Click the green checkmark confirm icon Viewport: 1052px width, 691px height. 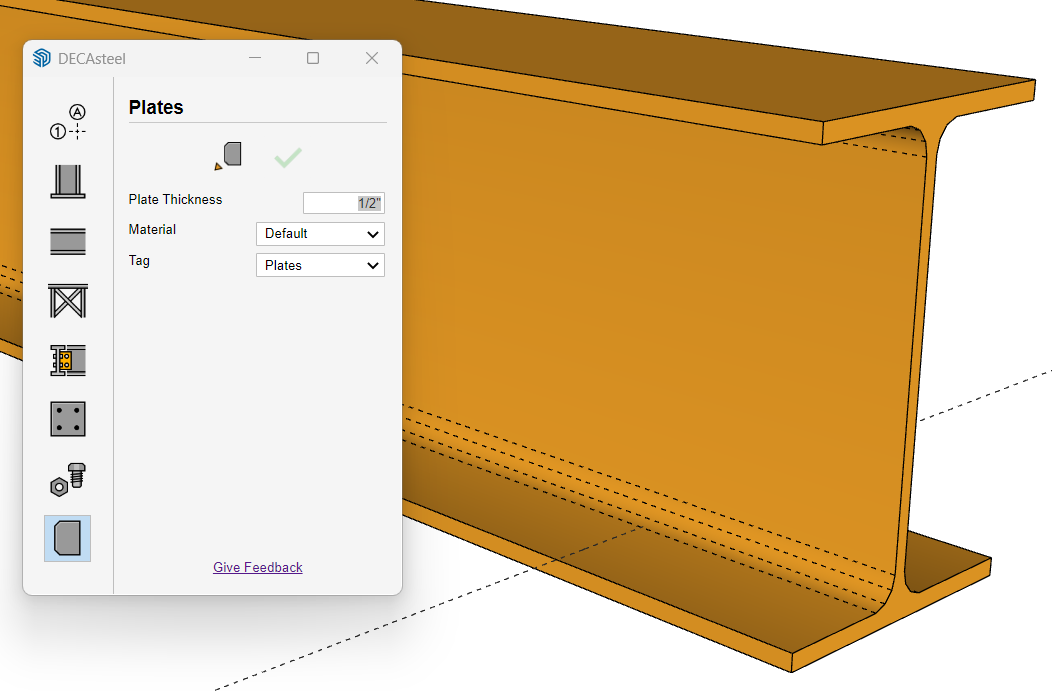(288, 158)
